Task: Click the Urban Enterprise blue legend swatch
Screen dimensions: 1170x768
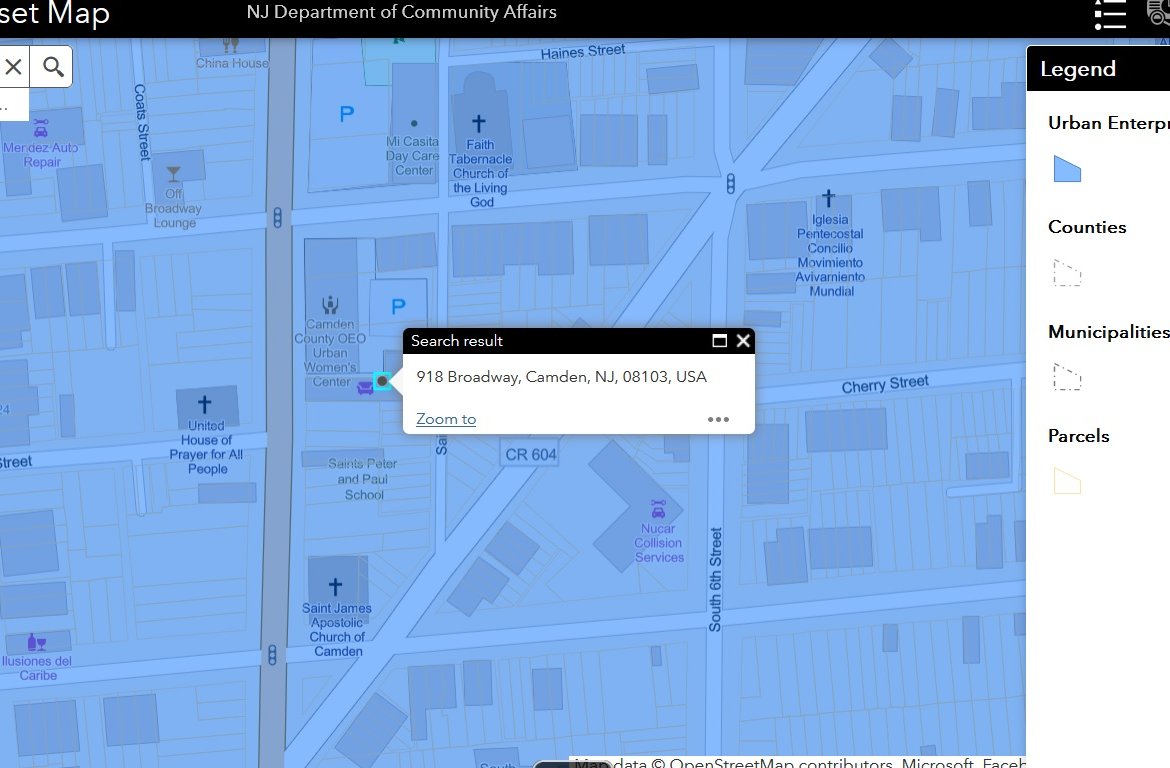Action: pyautogui.click(x=1067, y=169)
